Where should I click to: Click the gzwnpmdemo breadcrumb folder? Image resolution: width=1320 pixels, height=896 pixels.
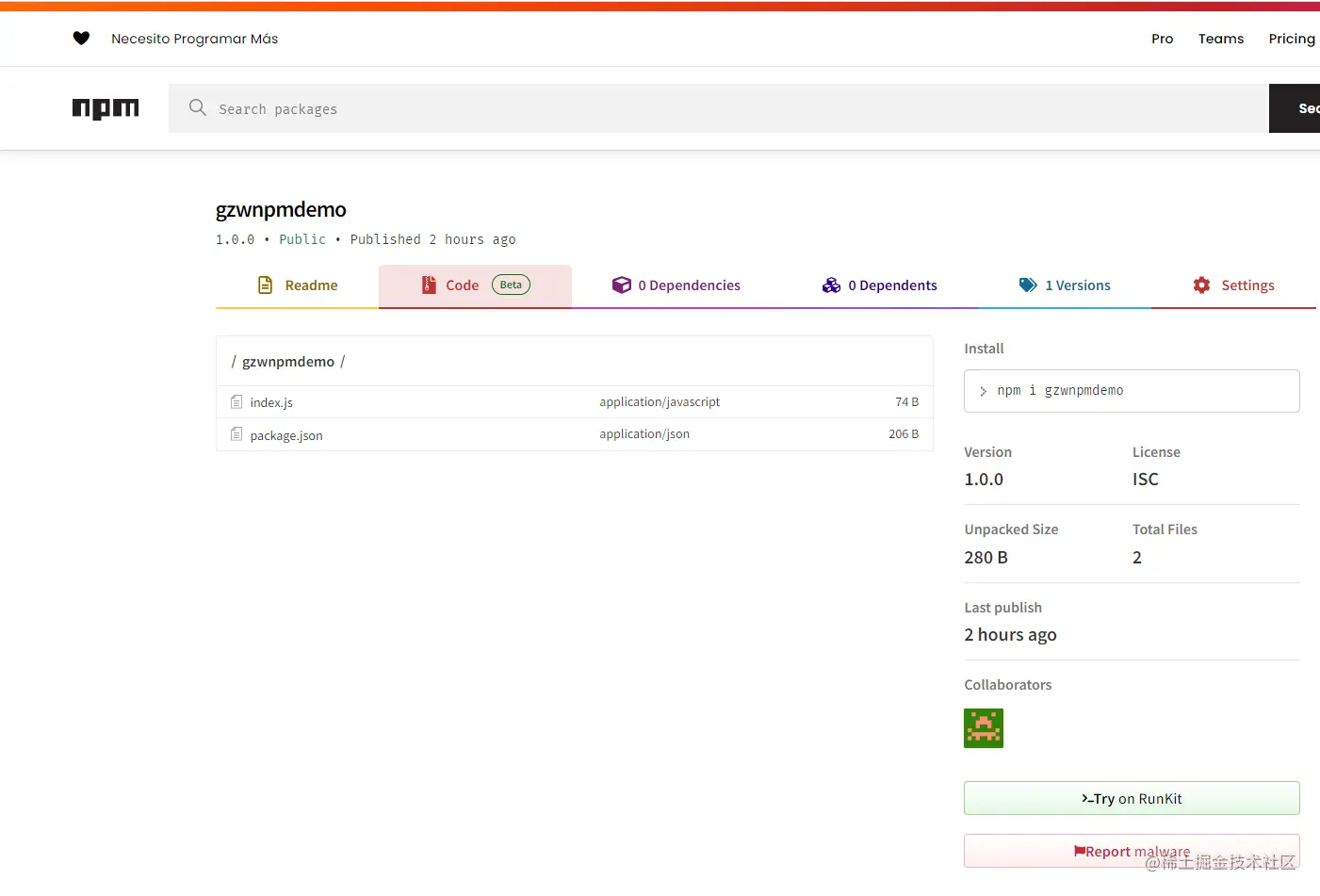click(288, 362)
